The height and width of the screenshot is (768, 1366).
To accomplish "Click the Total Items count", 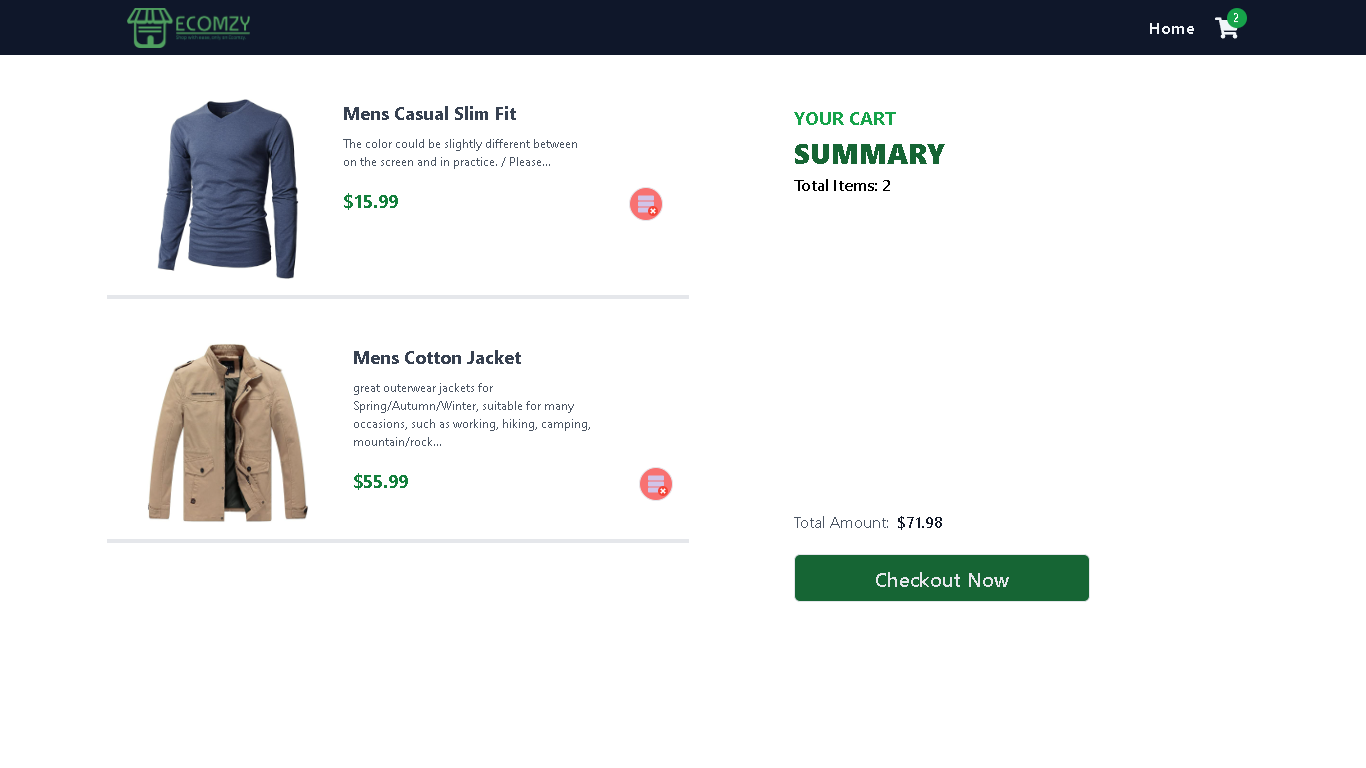I will [x=842, y=186].
